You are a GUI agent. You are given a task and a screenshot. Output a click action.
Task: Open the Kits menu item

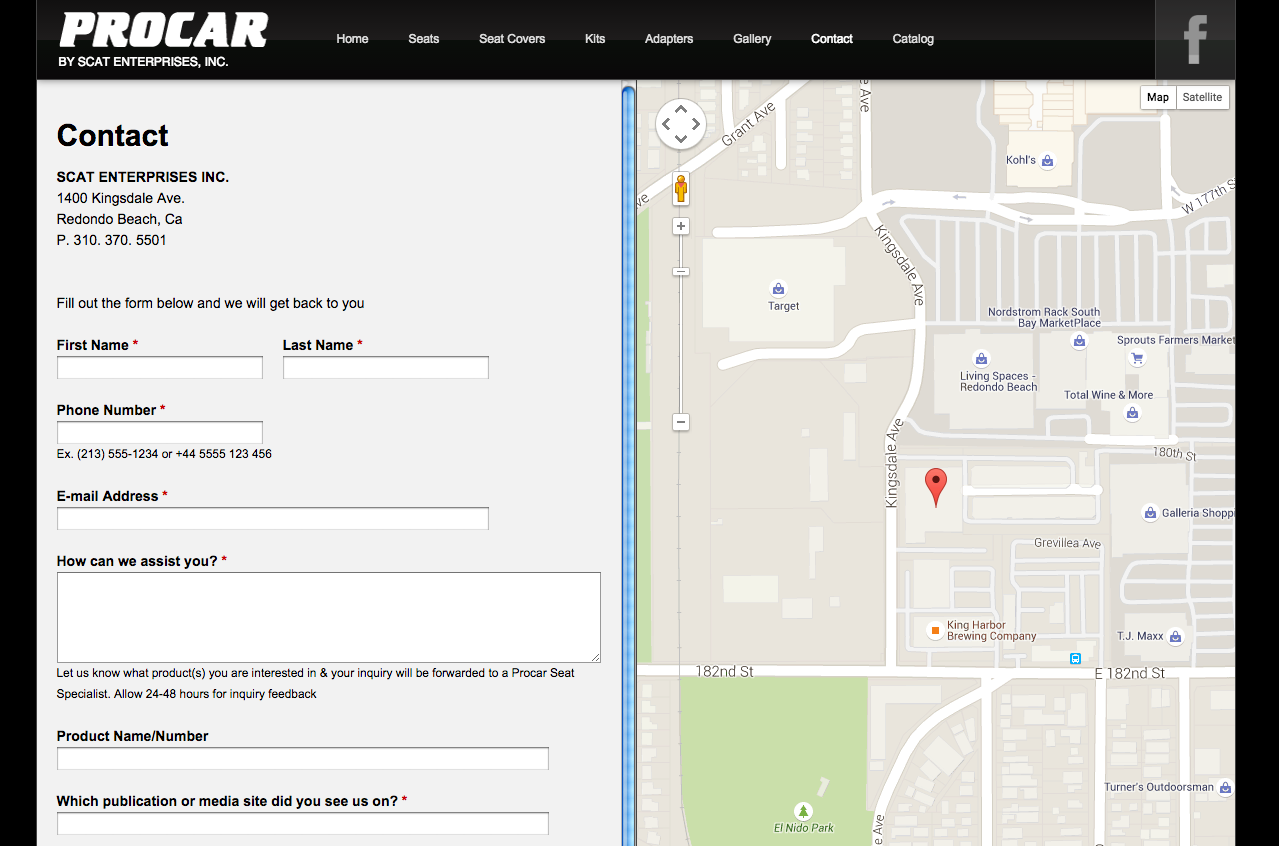coord(595,39)
